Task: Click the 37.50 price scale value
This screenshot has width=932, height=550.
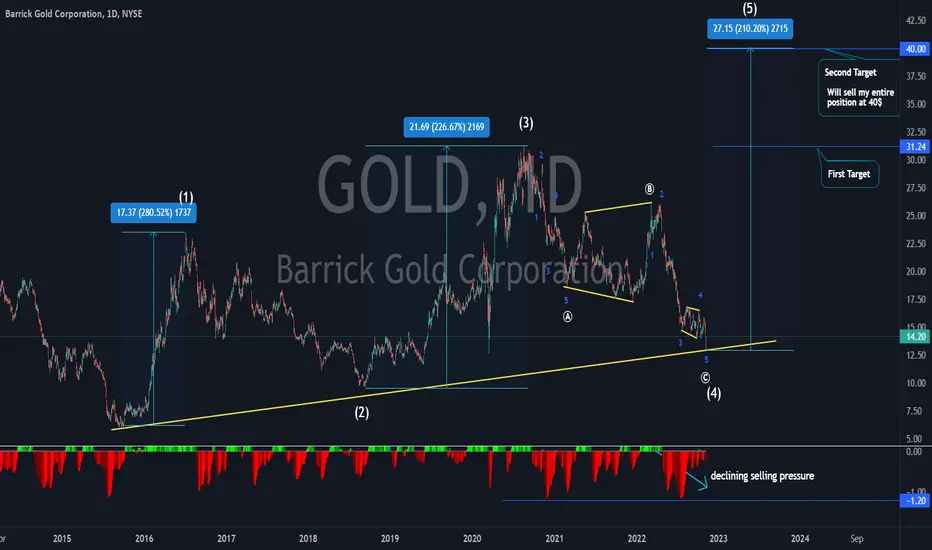Action: pos(915,76)
